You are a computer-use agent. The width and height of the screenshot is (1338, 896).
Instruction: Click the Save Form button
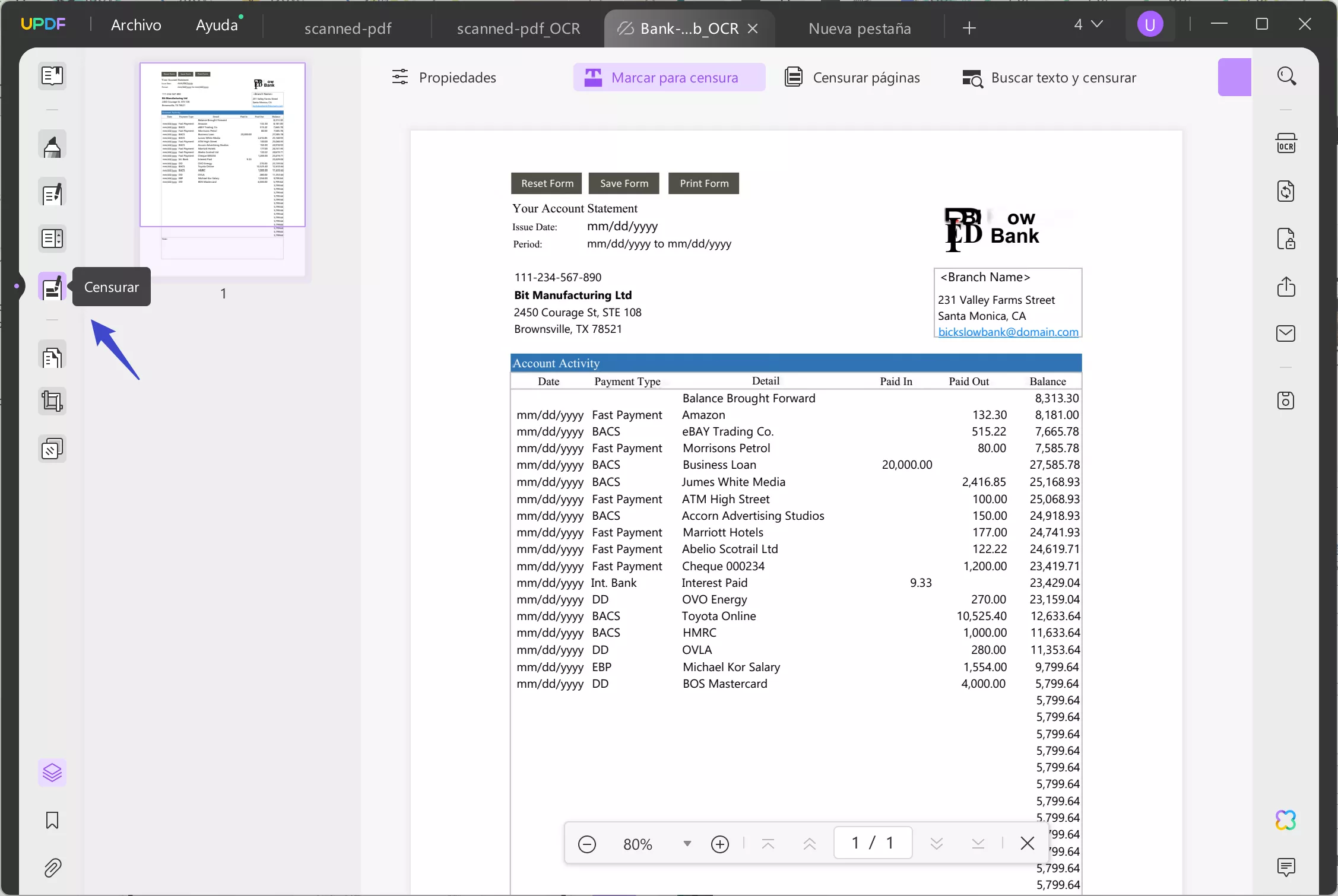tap(624, 183)
